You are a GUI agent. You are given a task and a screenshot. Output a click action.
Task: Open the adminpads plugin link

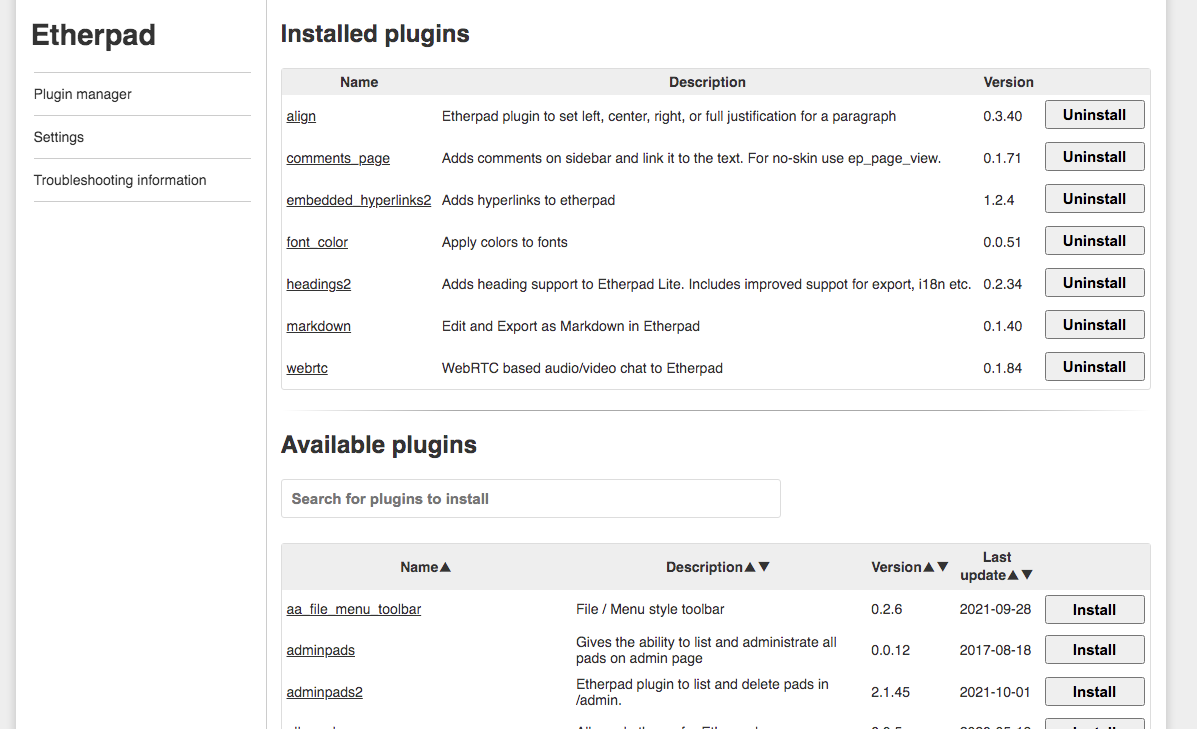(321, 650)
